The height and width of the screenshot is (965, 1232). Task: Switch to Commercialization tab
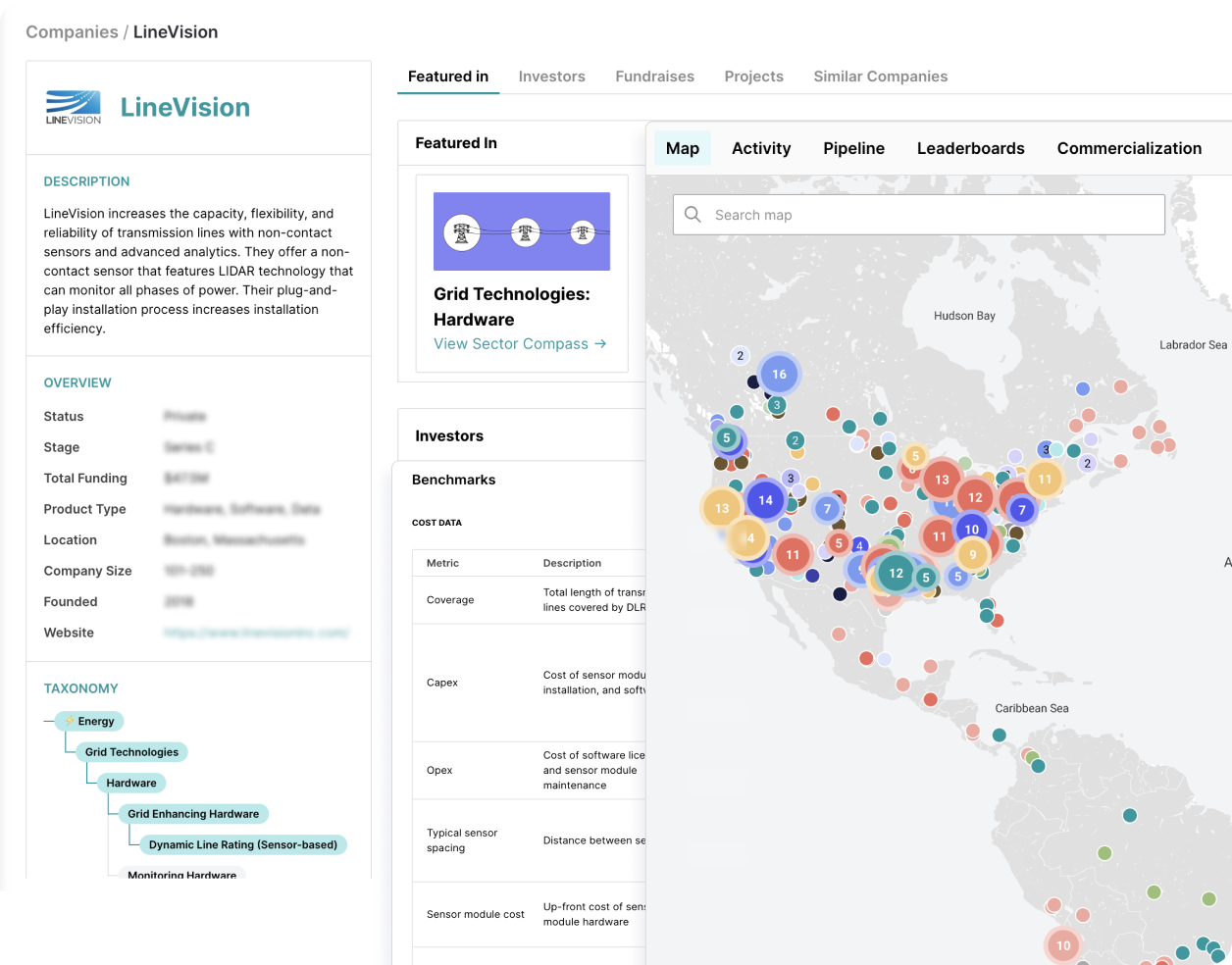(1129, 148)
